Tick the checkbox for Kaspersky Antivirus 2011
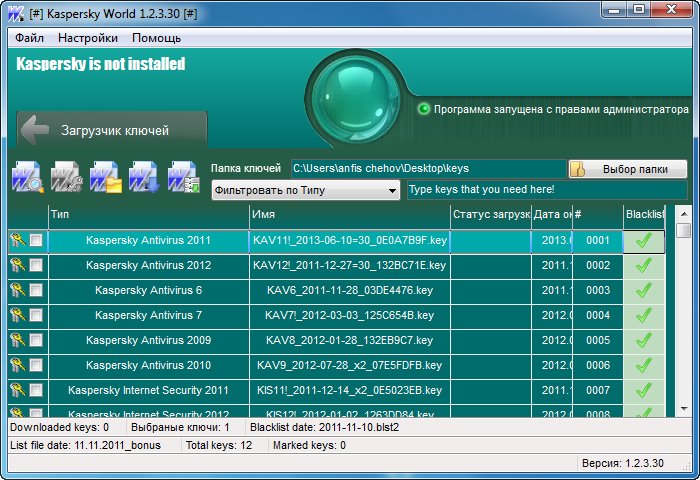The width and height of the screenshot is (700, 480). [36, 240]
